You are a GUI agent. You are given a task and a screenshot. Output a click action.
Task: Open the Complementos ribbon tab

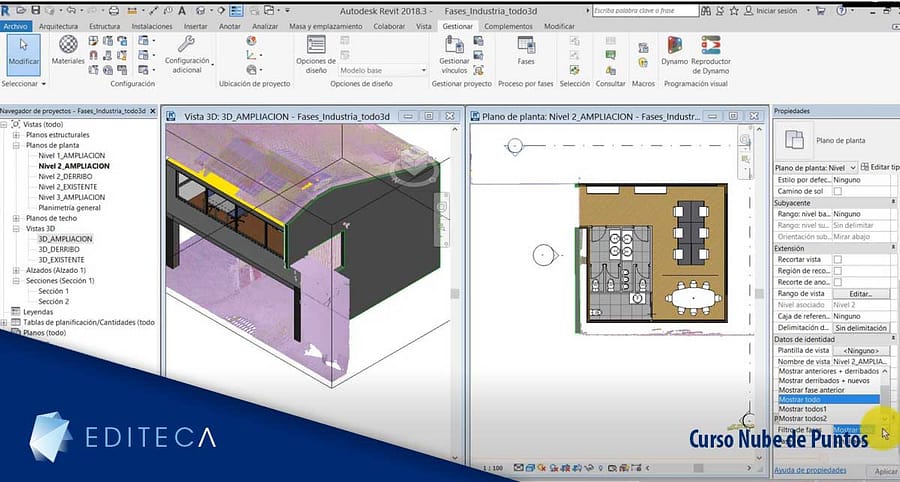[x=508, y=26]
